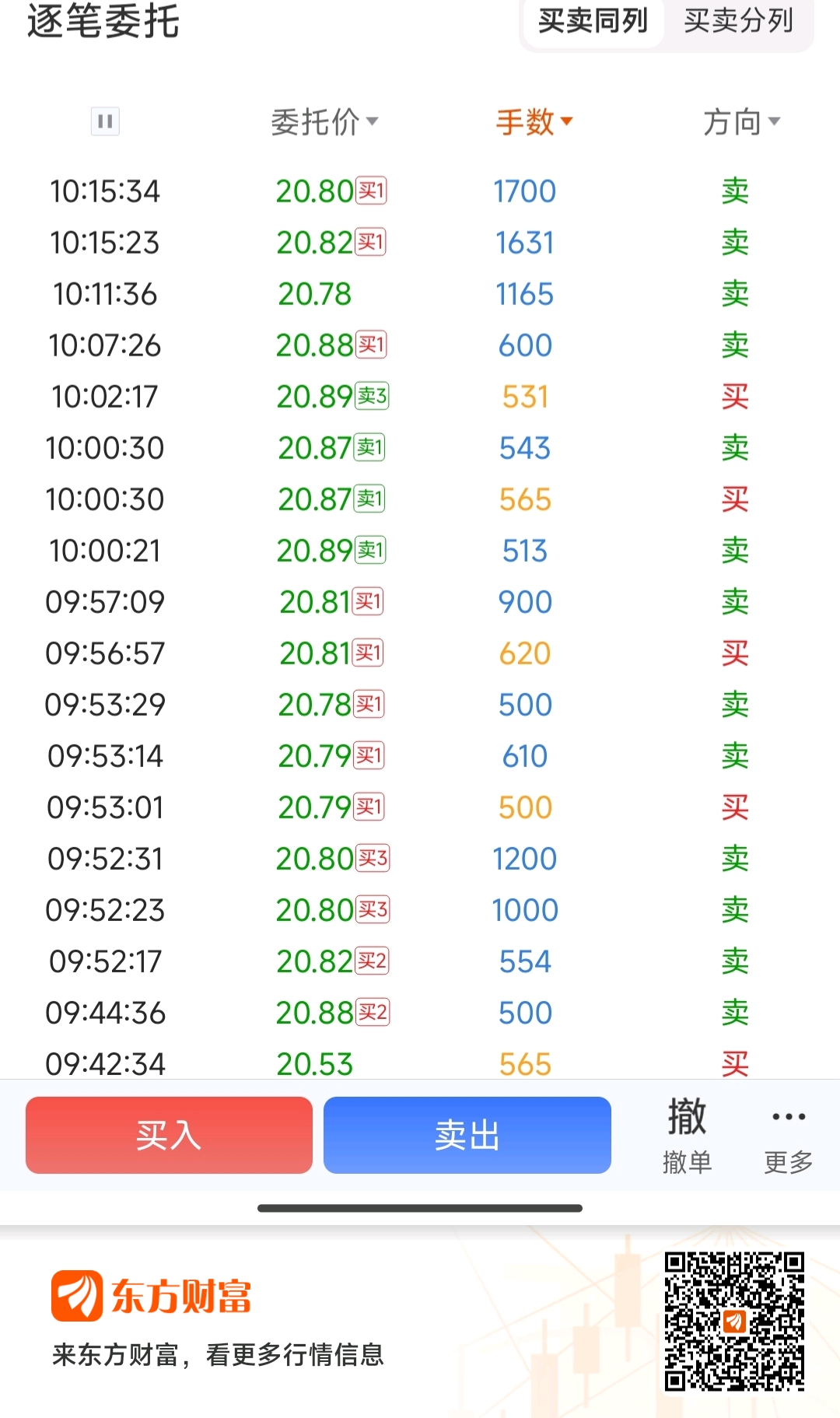
Task: Sort by 委托价 column dropdown
Action: [324, 122]
